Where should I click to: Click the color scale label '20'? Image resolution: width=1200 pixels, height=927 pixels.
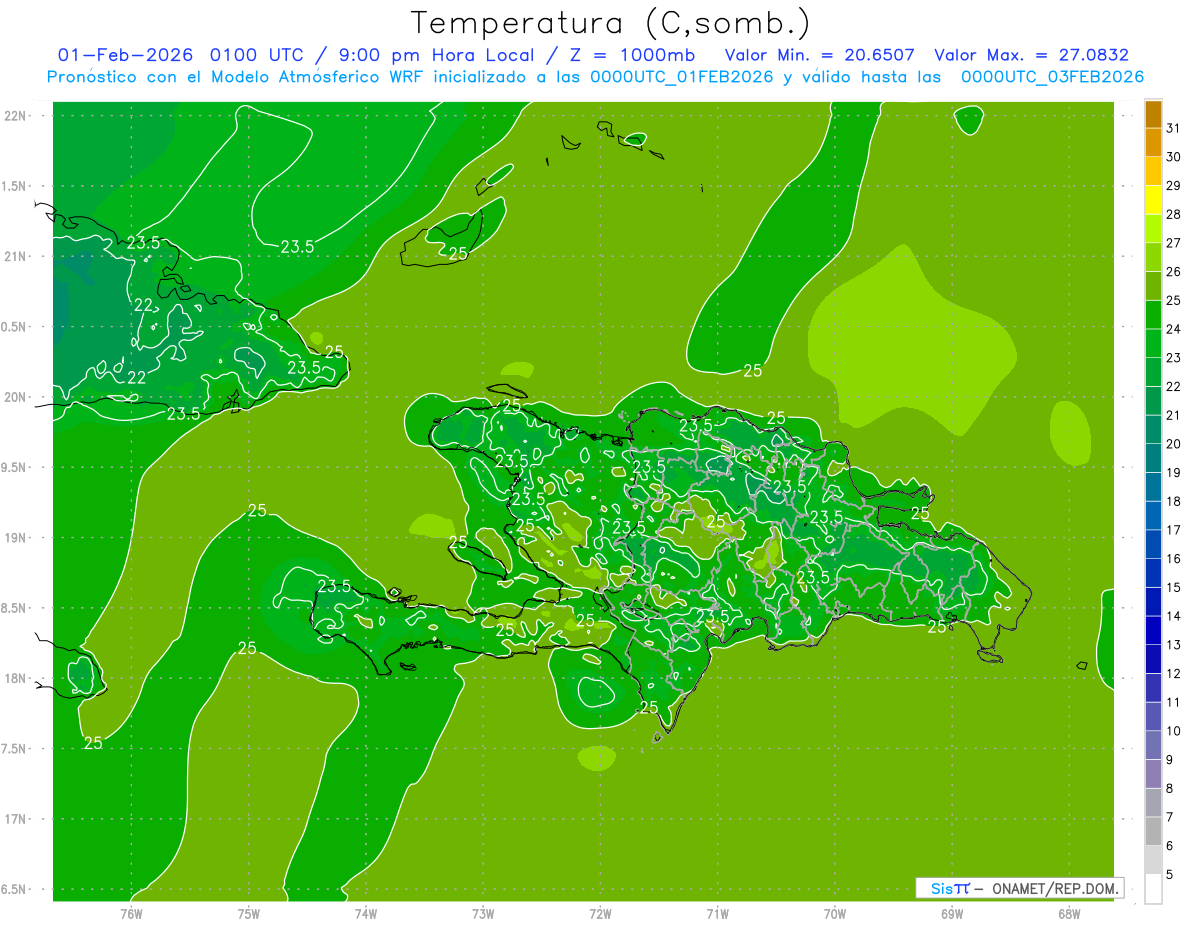pos(1174,444)
